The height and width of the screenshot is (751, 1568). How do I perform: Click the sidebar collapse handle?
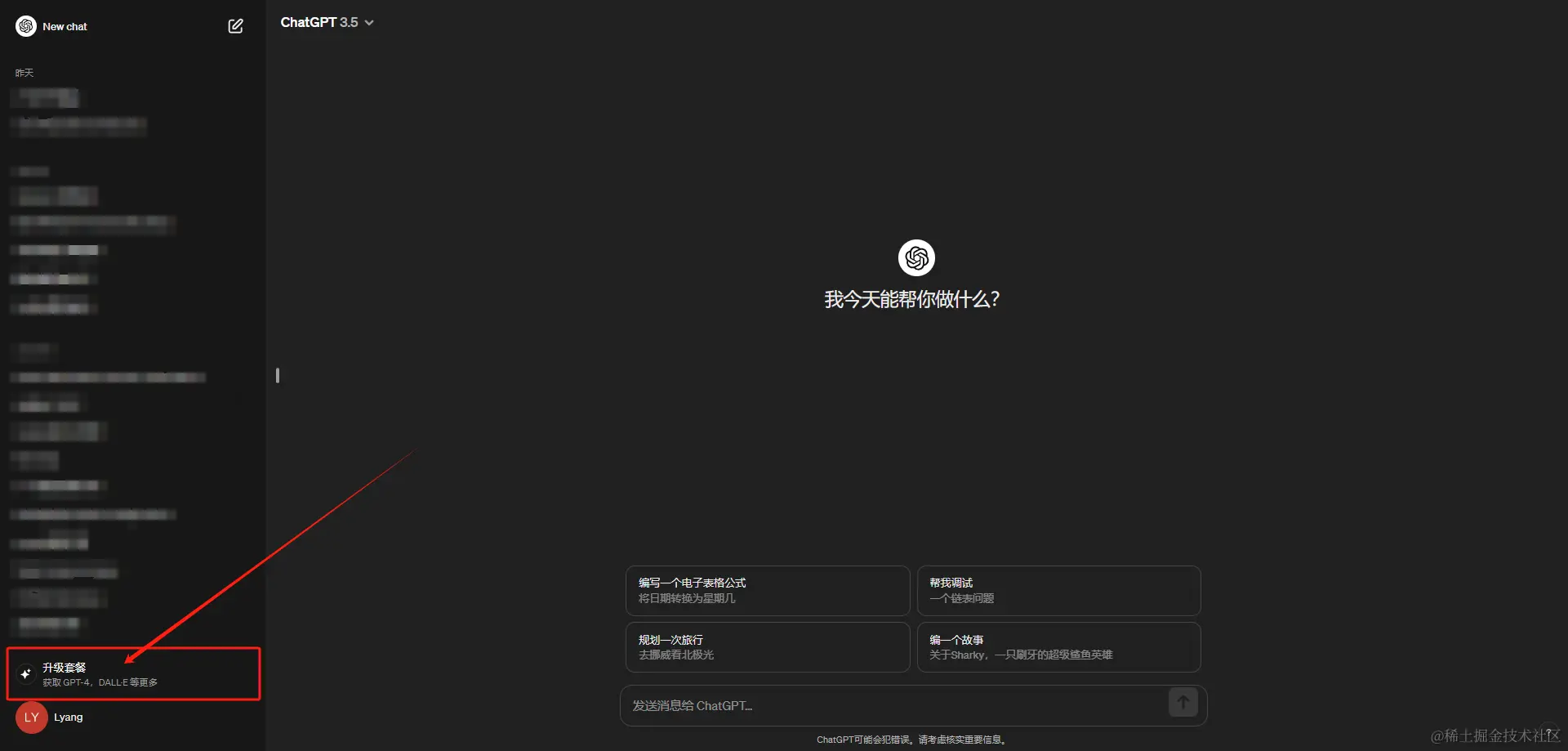(x=278, y=375)
